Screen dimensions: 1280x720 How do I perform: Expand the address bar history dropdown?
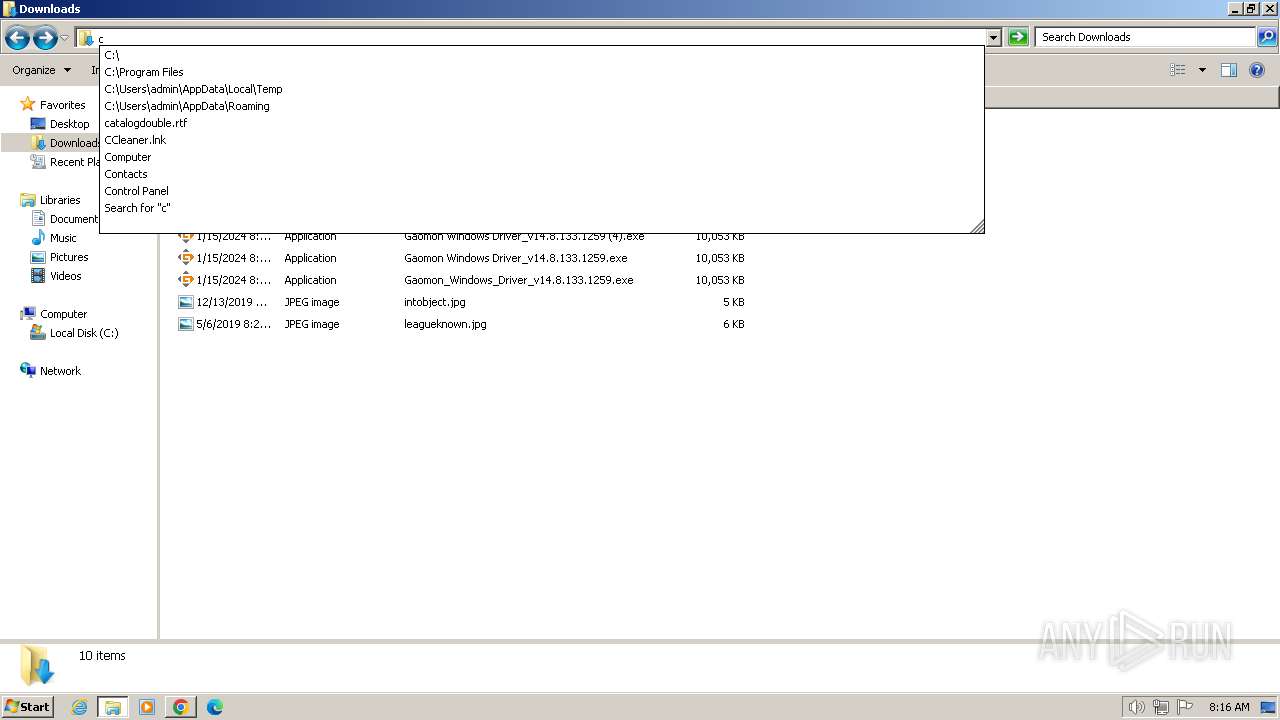pos(993,38)
